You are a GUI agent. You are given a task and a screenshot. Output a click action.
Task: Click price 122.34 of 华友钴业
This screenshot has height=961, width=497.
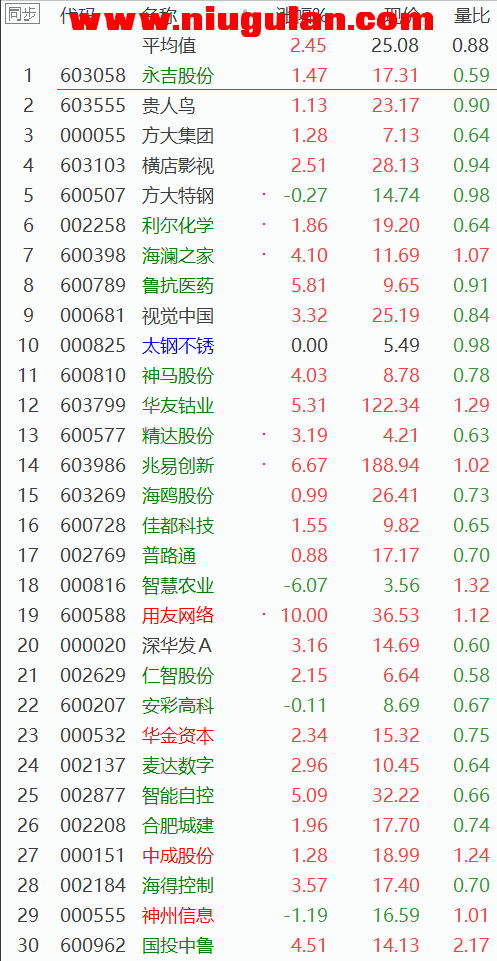(390, 406)
